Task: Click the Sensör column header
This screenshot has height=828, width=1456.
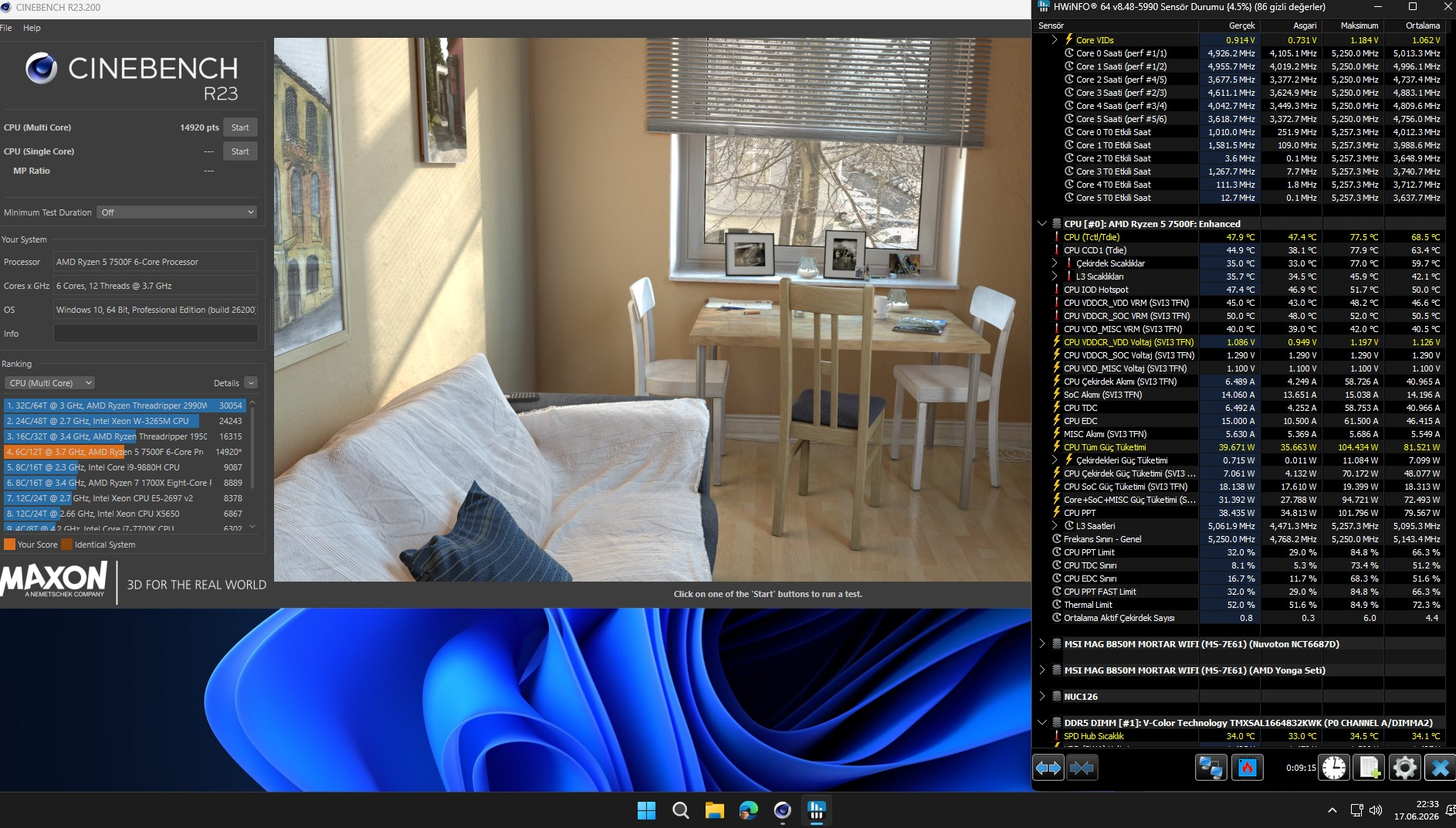Action: [x=1116, y=25]
